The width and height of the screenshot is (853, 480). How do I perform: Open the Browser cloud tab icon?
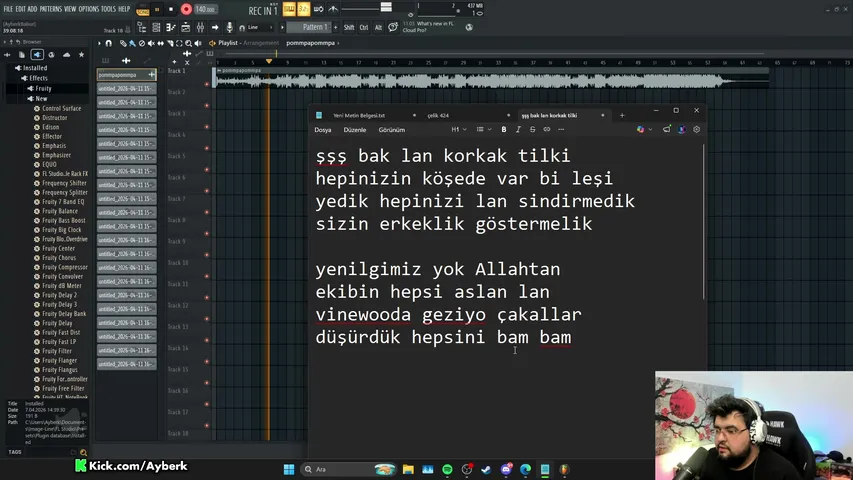(66, 54)
